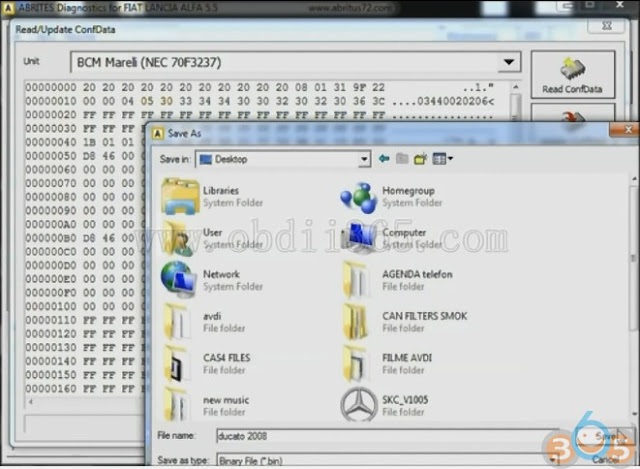Viewport: 640px width, 469px height.
Task: Click hex row address 00000040
Action: [x=51, y=142]
